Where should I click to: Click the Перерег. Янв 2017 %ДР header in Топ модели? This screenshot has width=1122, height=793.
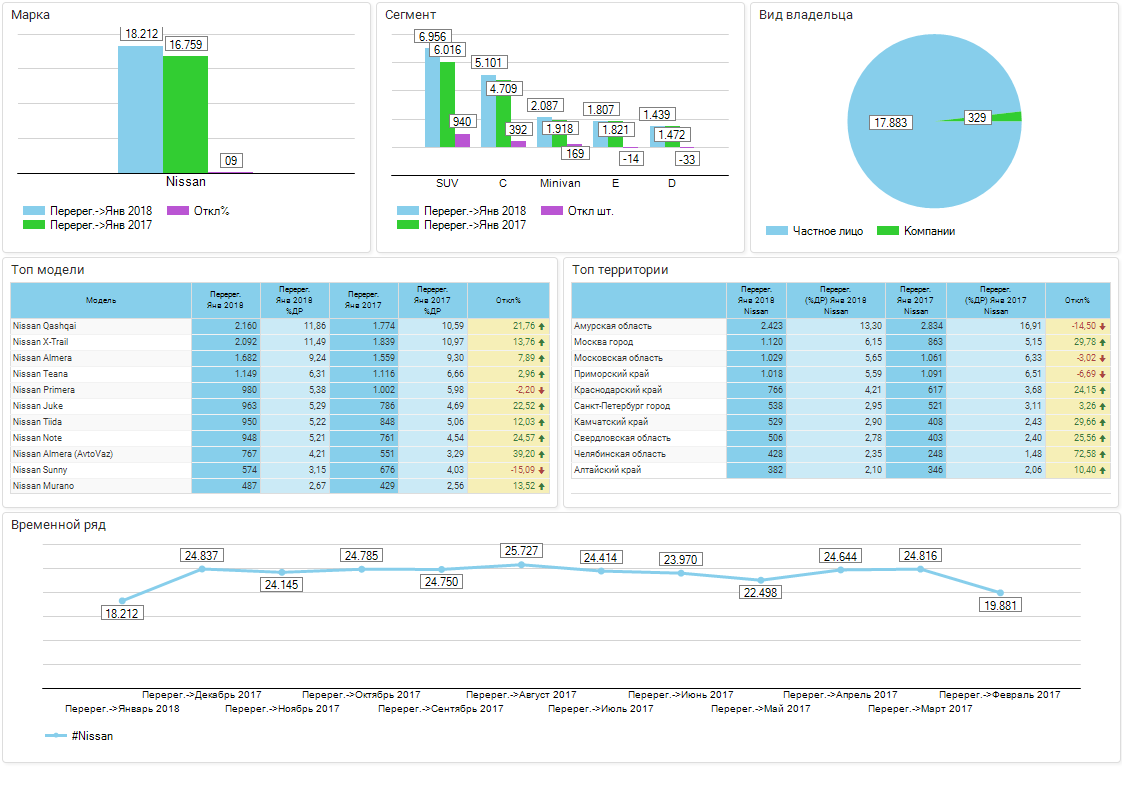[433, 301]
